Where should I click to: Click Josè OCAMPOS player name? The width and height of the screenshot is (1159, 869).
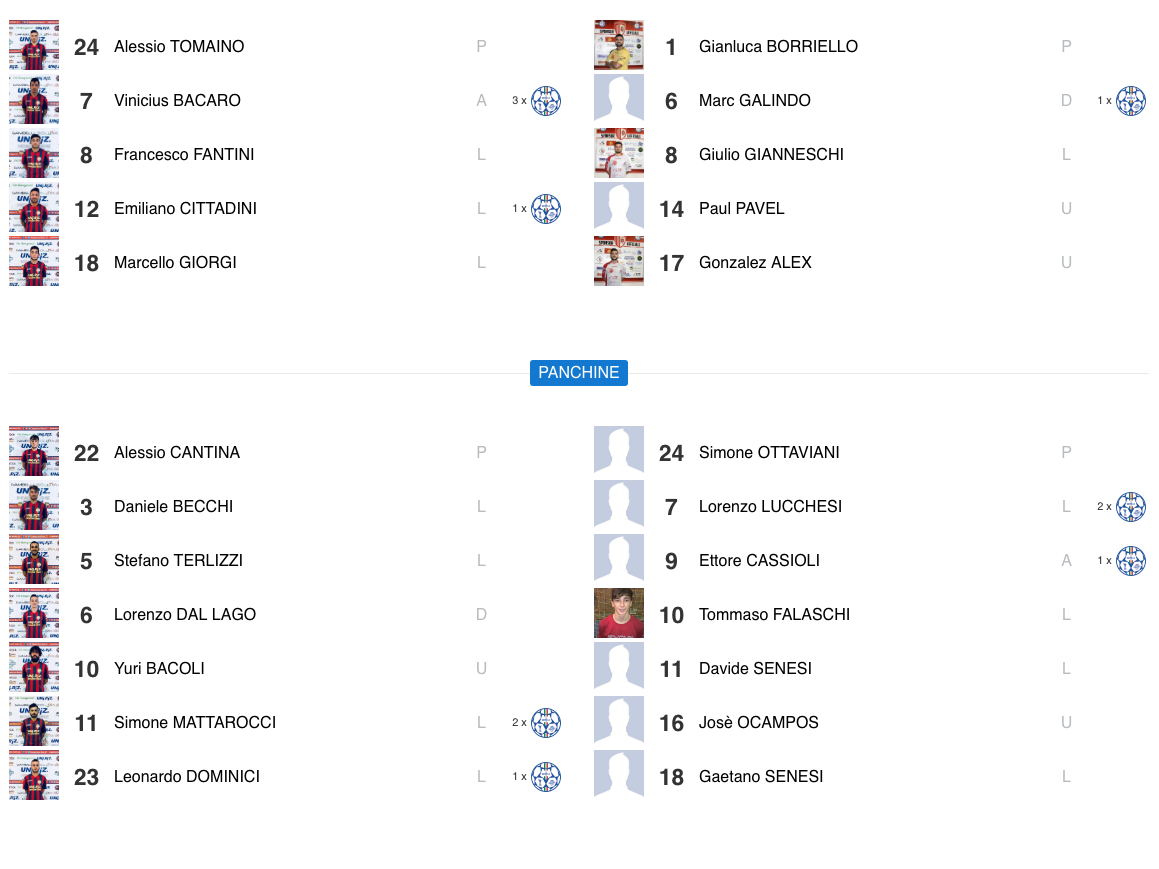(x=758, y=723)
